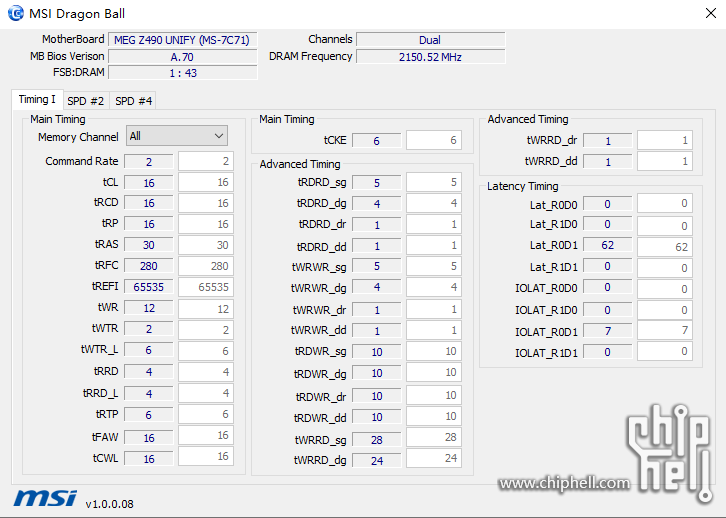The width and height of the screenshot is (726, 518).
Task: Click the tWRWR_dg editable input field
Action: (434, 287)
